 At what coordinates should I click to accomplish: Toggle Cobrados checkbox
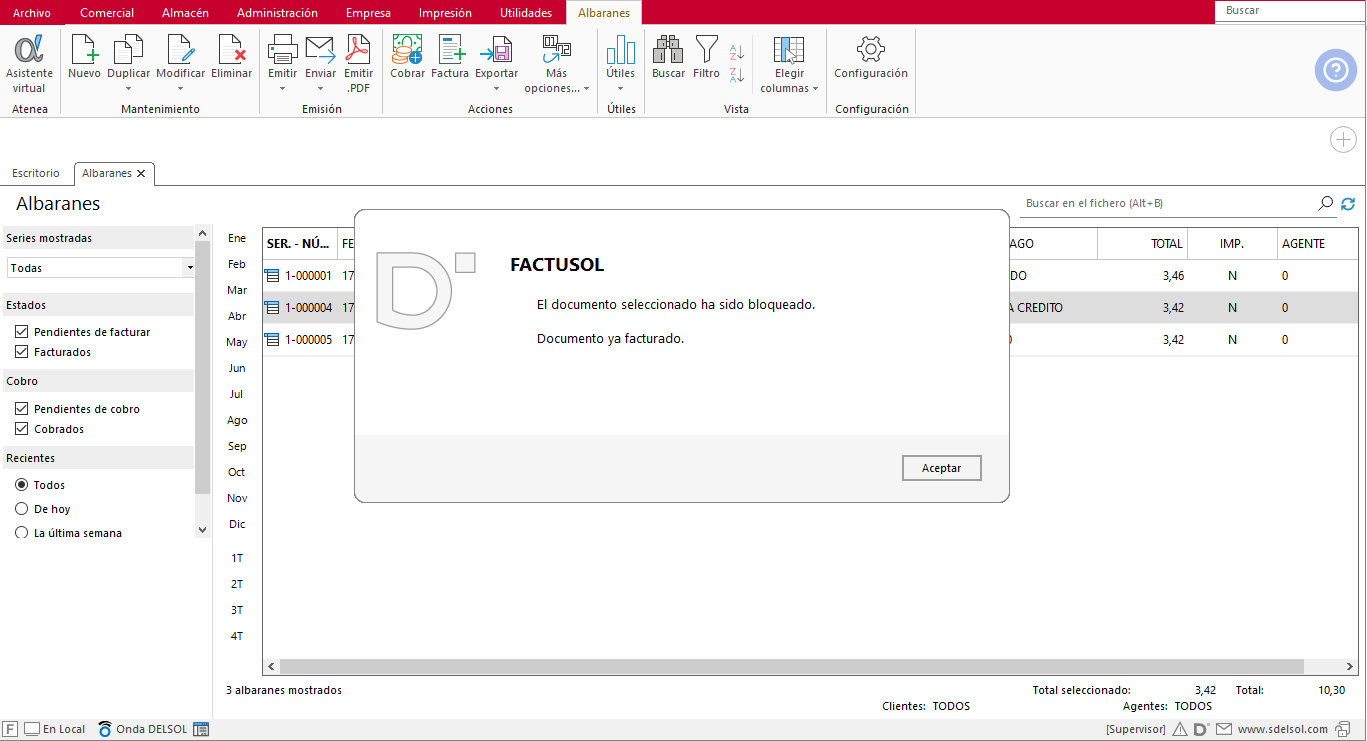click(x=21, y=429)
